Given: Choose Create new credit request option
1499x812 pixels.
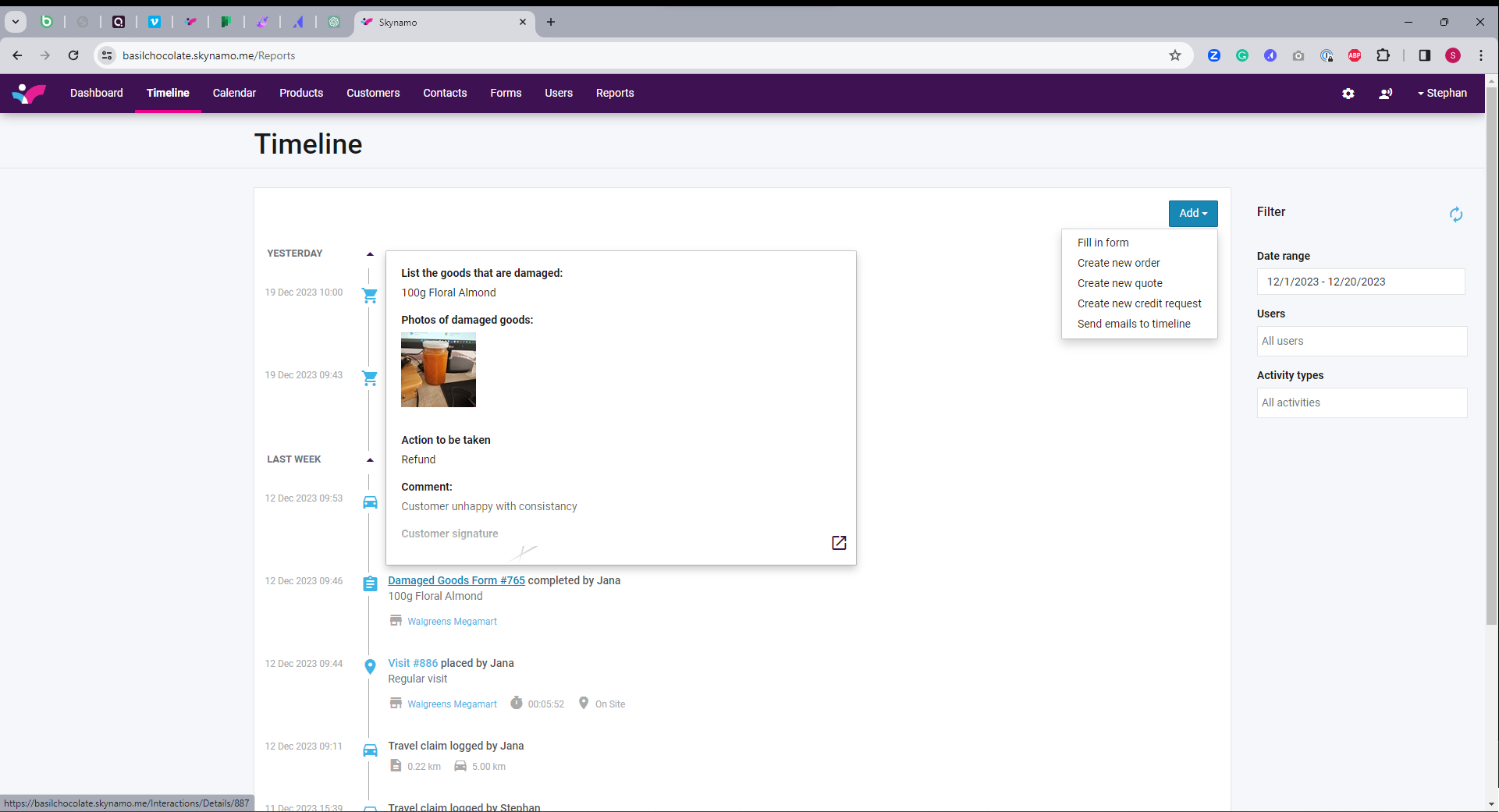Looking at the screenshot, I should pos(1138,303).
